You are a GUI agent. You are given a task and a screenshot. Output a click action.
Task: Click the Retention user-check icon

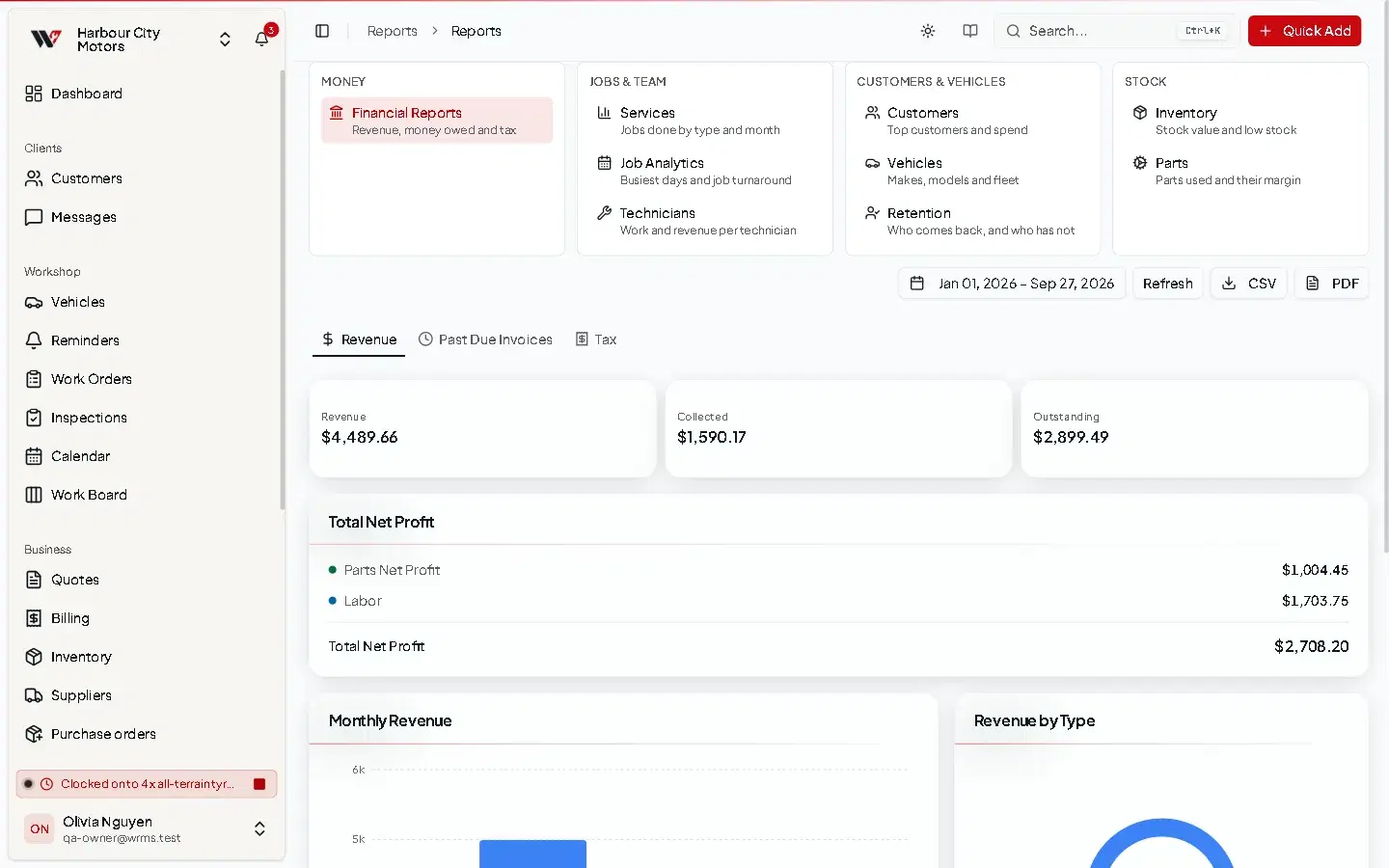tap(872, 213)
